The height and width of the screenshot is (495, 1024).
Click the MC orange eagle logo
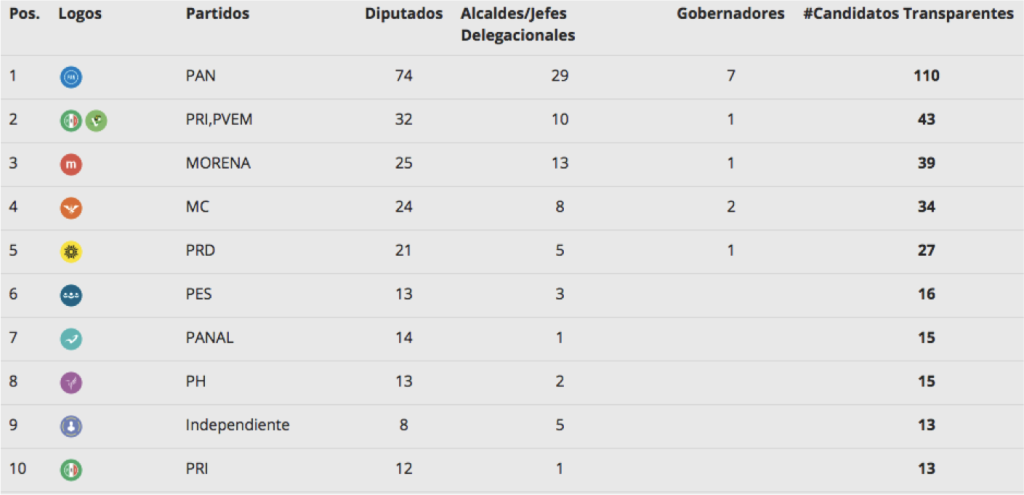(71, 208)
